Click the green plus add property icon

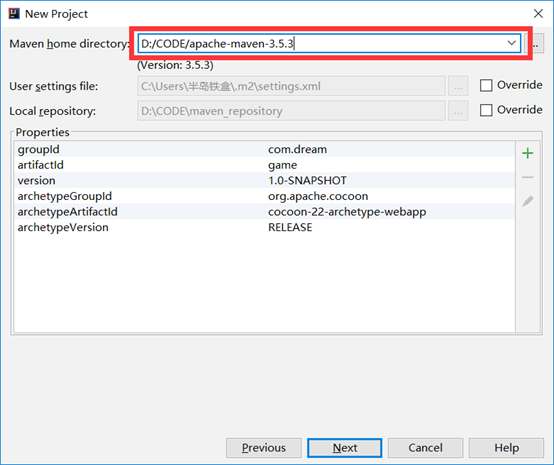528,153
